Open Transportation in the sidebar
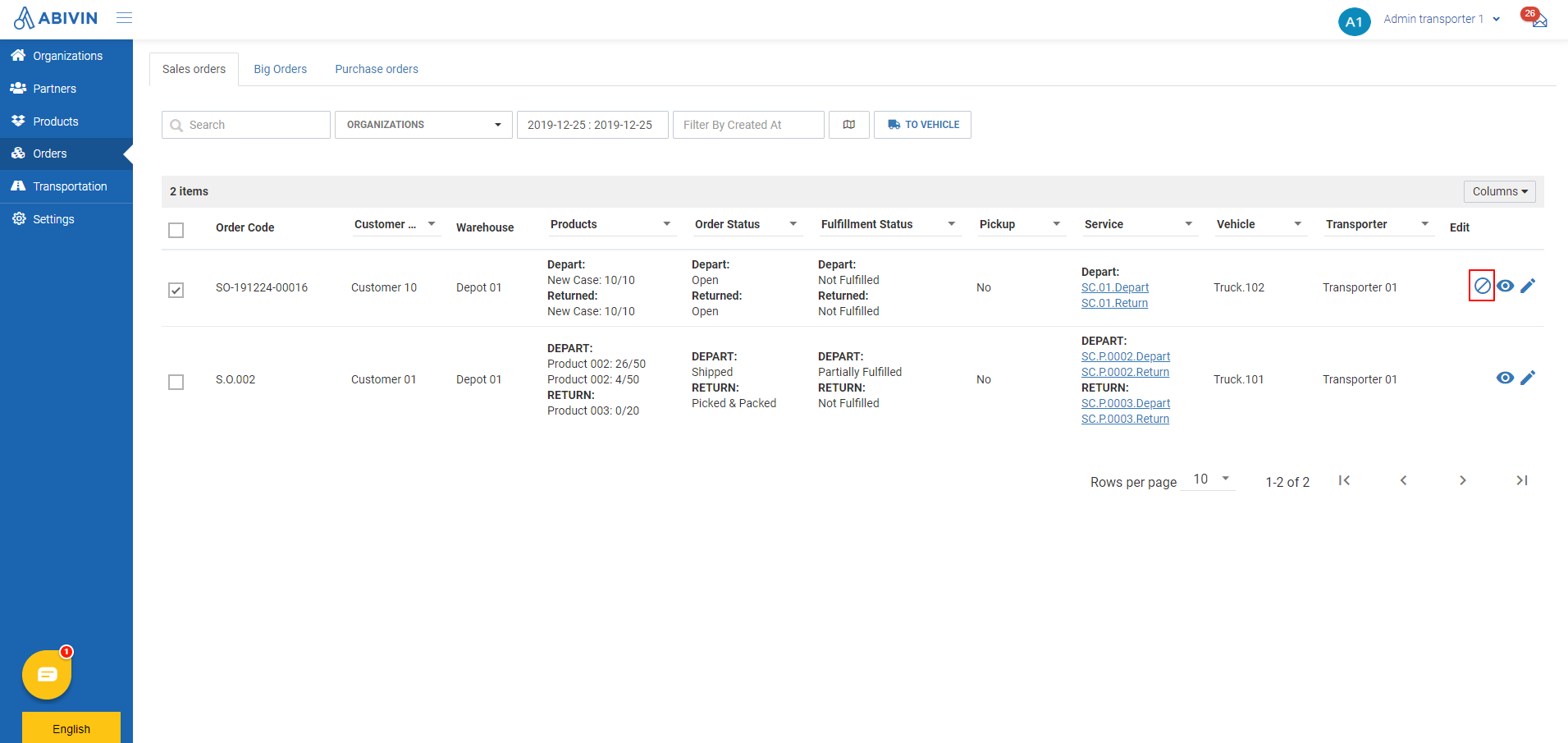The width and height of the screenshot is (1568, 743). pyautogui.click(x=66, y=186)
